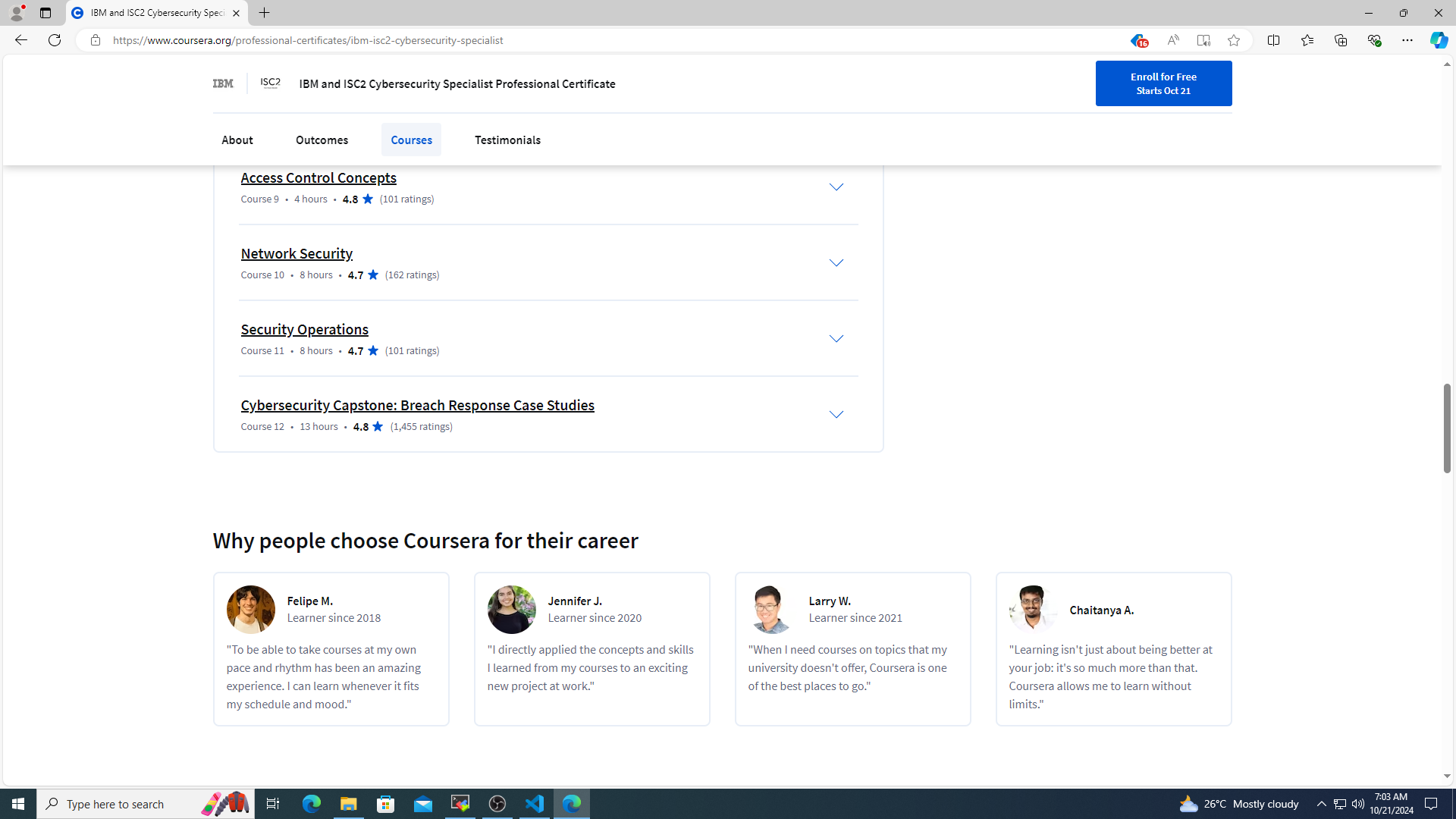Open Visual Studio Code on taskbar
The width and height of the screenshot is (1456, 819).
(x=535, y=804)
